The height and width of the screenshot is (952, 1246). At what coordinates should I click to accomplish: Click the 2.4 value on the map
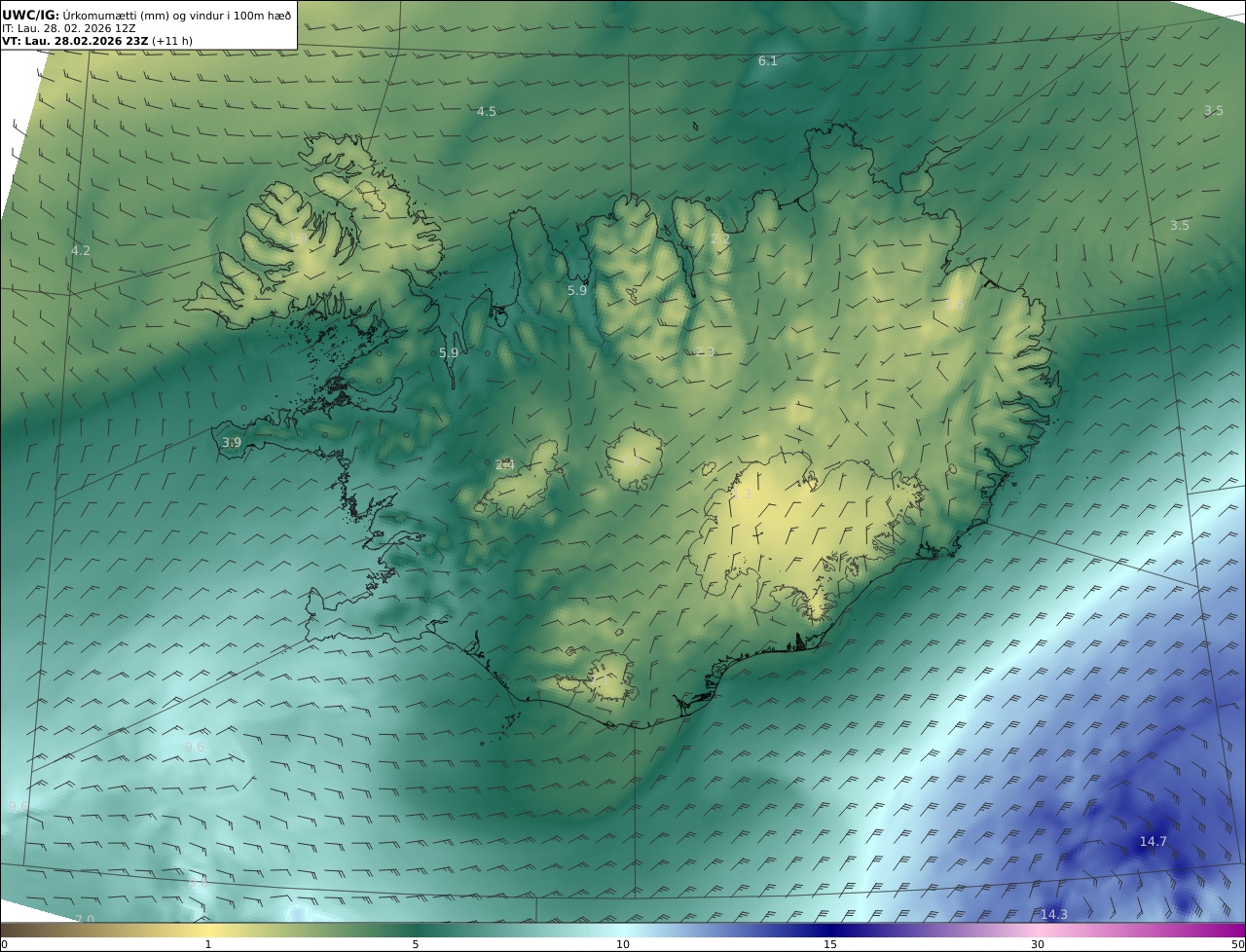click(505, 465)
